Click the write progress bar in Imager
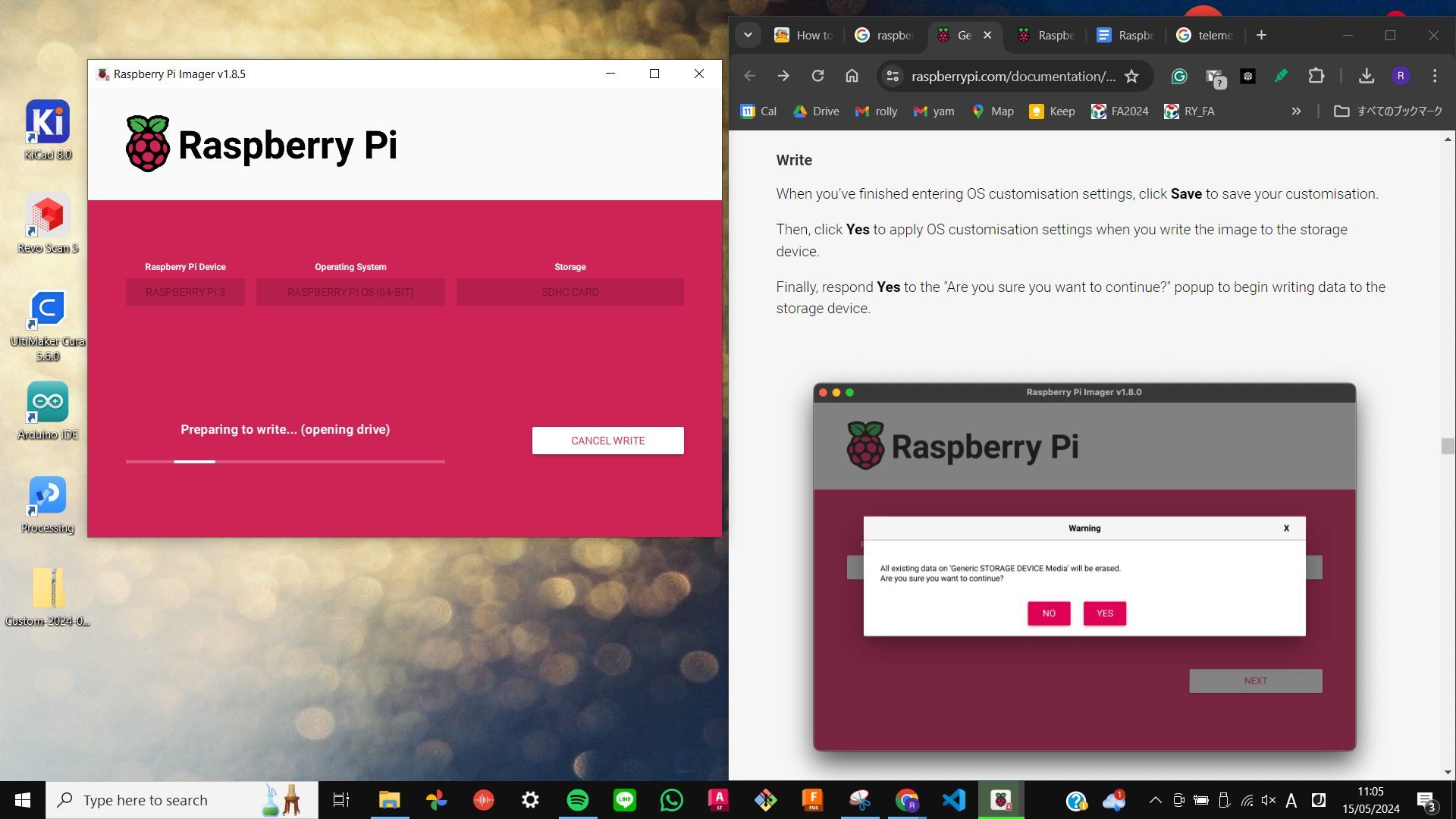The image size is (1456, 819). pyautogui.click(x=285, y=461)
